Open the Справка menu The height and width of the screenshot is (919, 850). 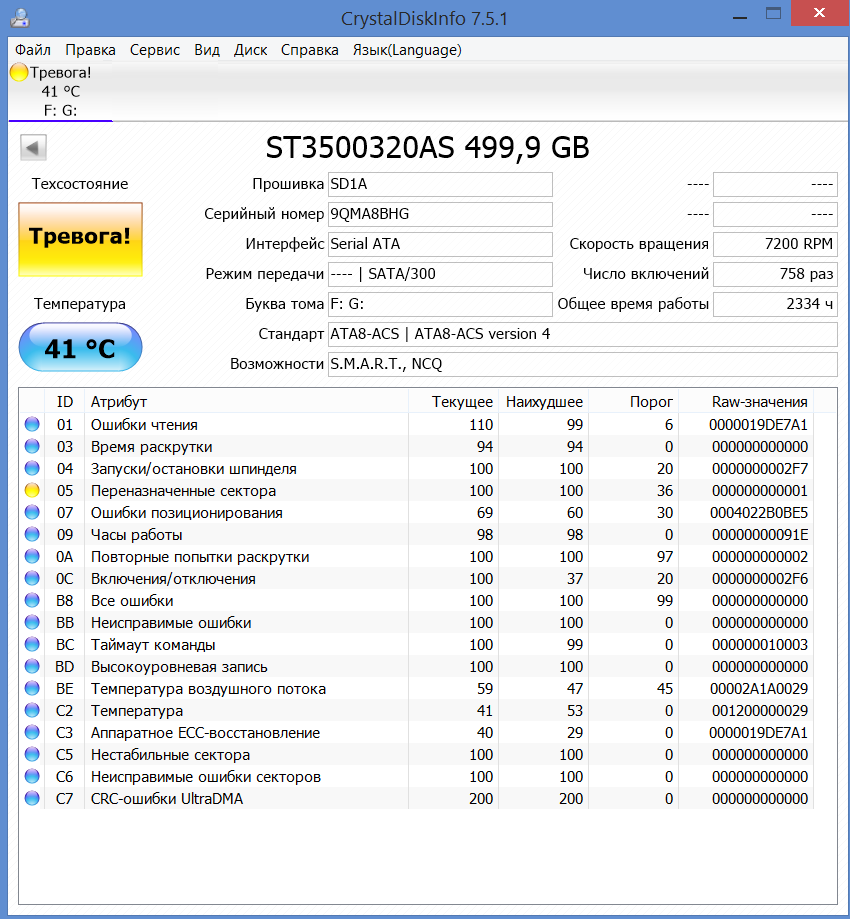pyautogui.click(x=310, y=50)
